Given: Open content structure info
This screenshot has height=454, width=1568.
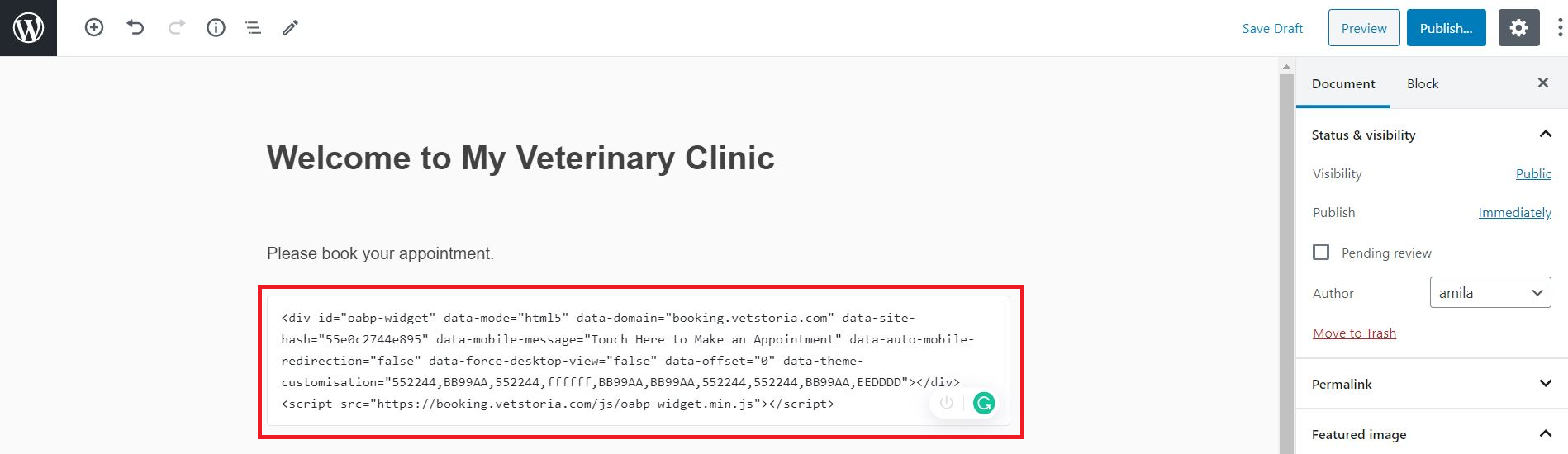Looking at the screenshot, I should coord(216,28).
